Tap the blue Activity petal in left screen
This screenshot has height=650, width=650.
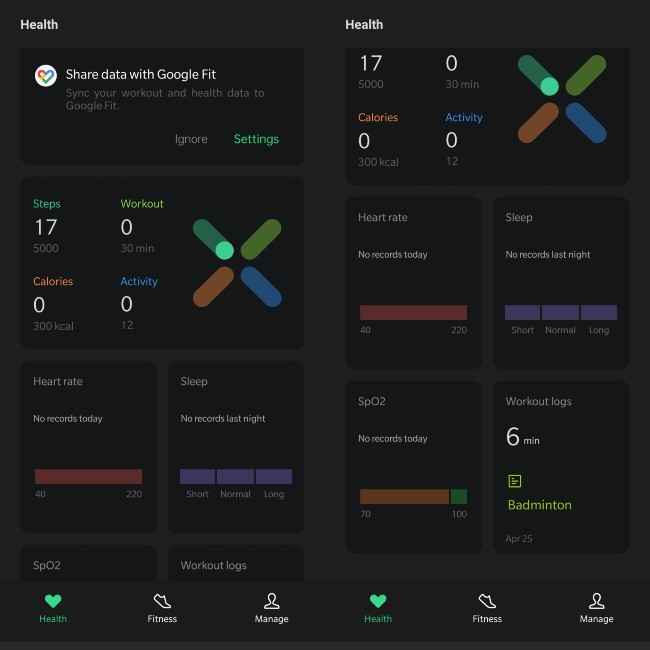(x=261, y=287)
